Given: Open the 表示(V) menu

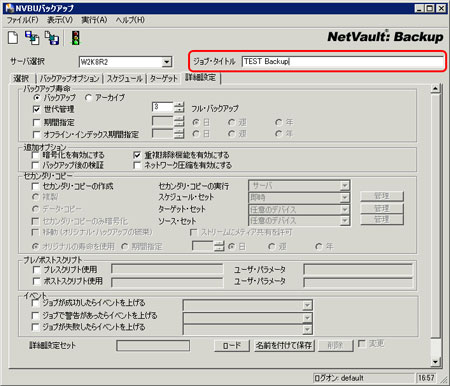Looking at the screenshot, I should click(x=60, y=20).
